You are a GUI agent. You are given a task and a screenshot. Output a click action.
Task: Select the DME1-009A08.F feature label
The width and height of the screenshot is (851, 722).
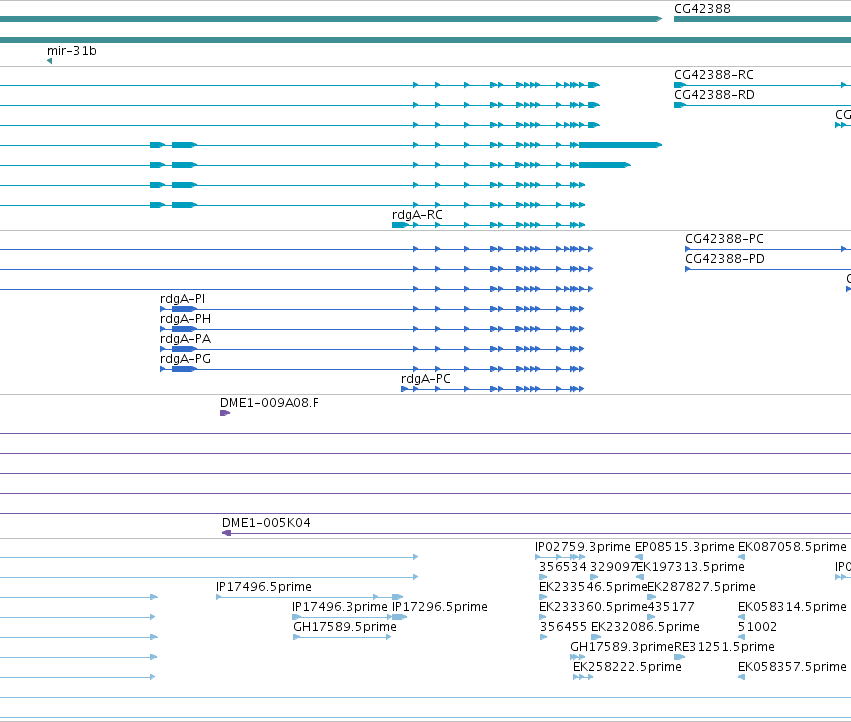(x=269, y=403)
